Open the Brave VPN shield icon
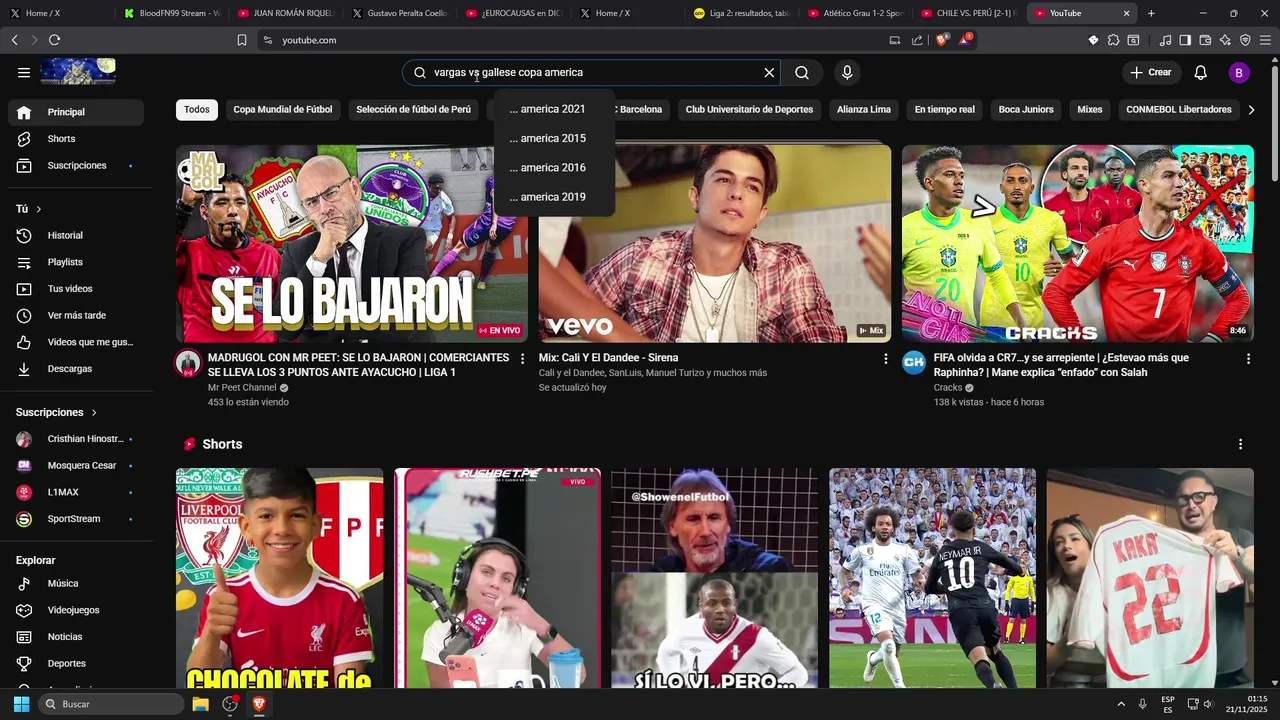The width and height of the screenshot is (1280, 720). click(x=1245, y=40)
